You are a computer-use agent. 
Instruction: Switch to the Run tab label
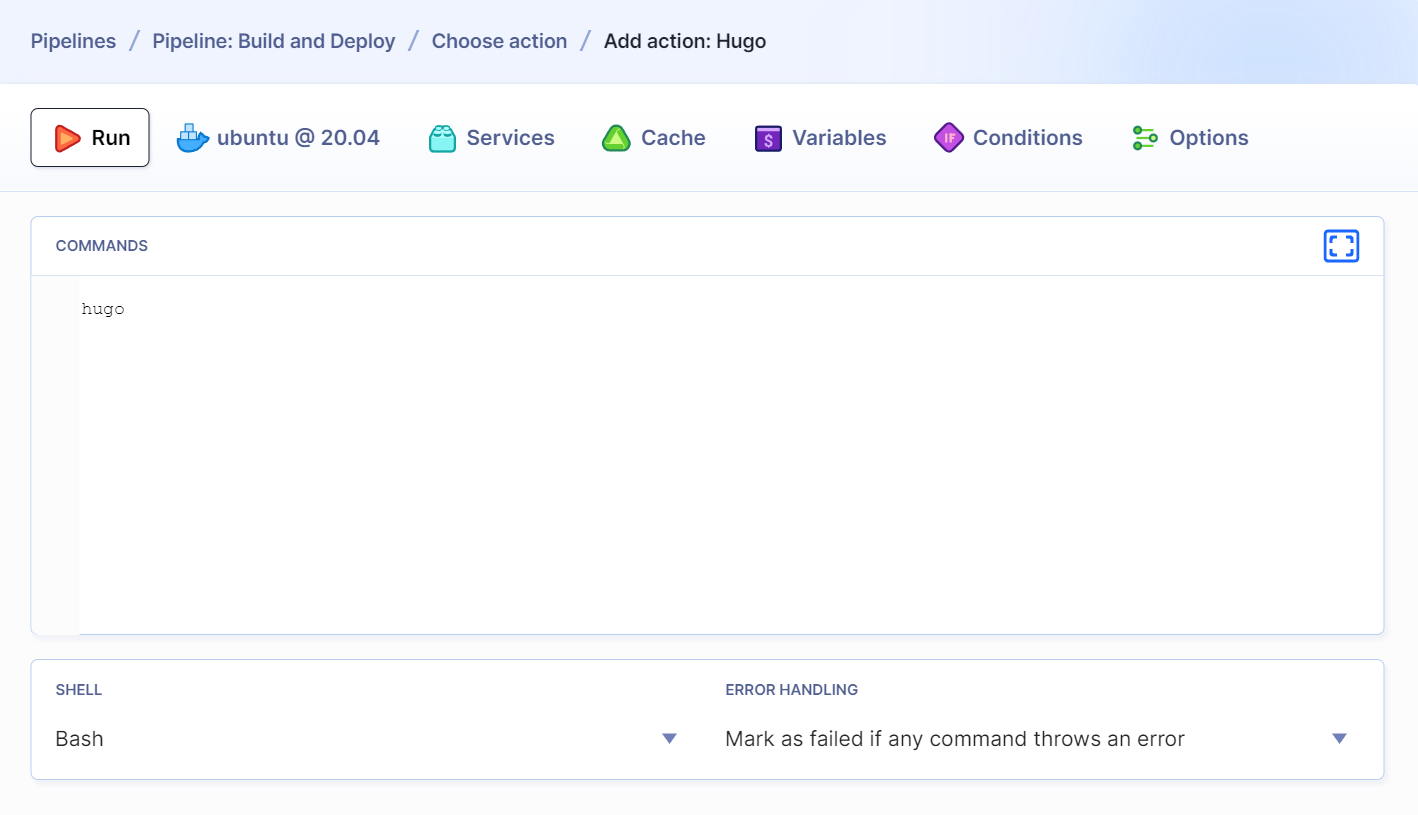[111, 138]
